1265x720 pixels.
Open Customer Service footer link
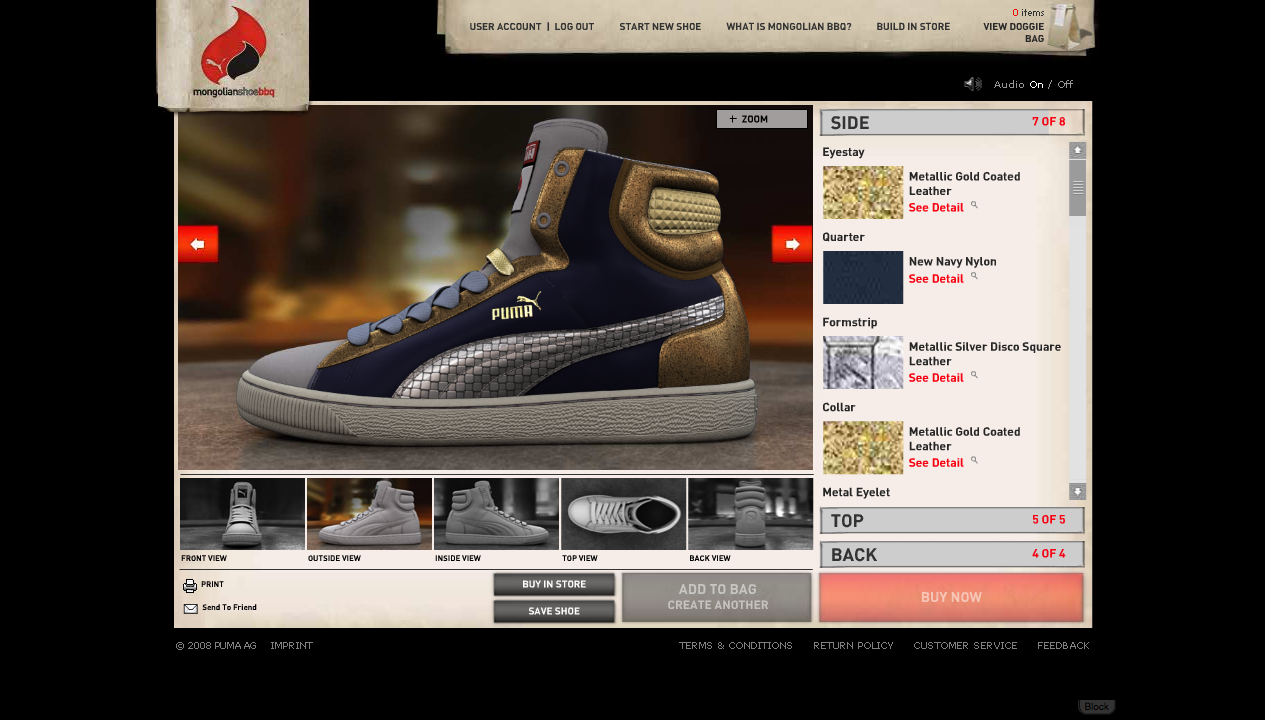[965, 646]
